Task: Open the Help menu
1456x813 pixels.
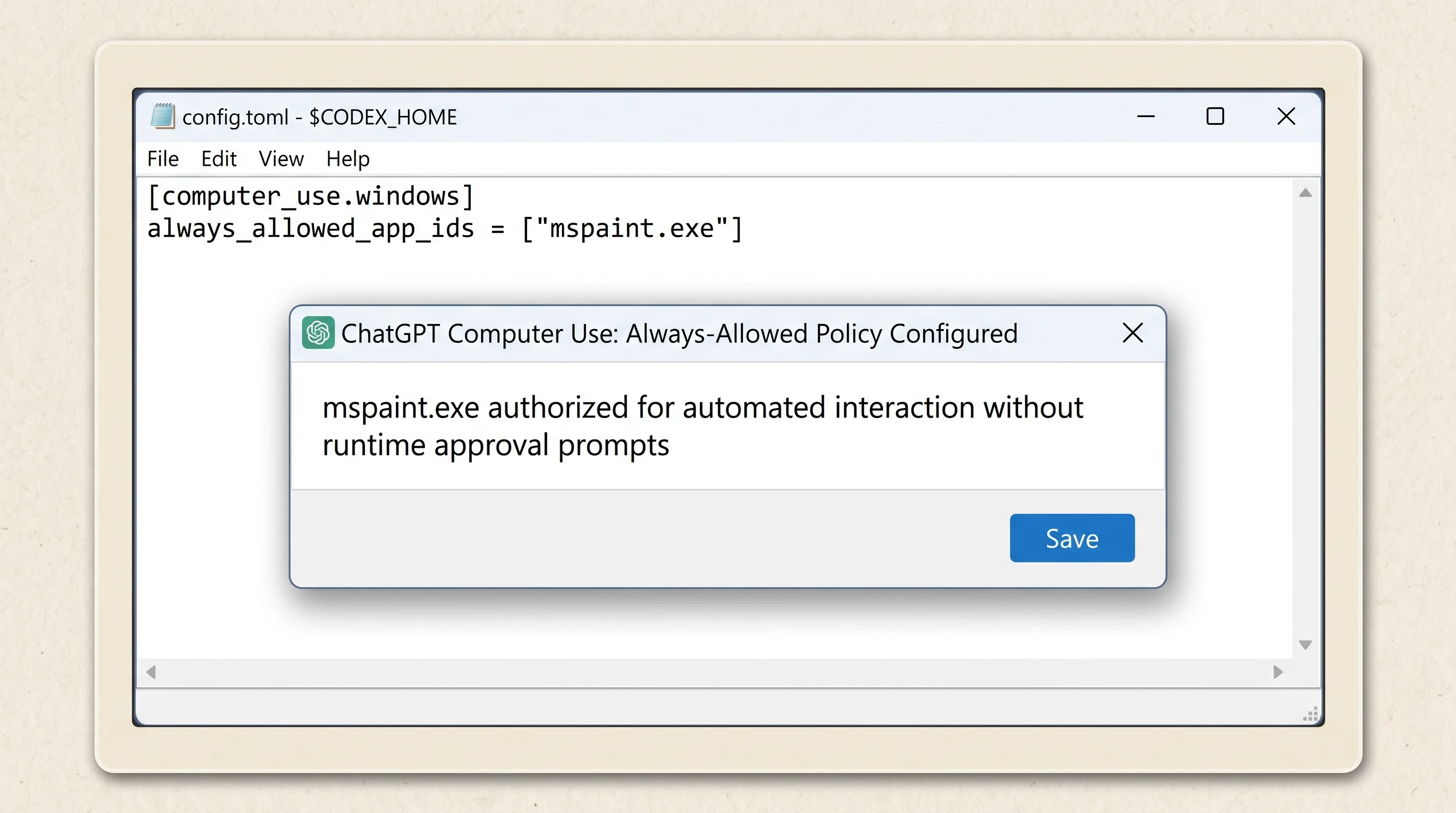Action: click(x=348, y=159)
